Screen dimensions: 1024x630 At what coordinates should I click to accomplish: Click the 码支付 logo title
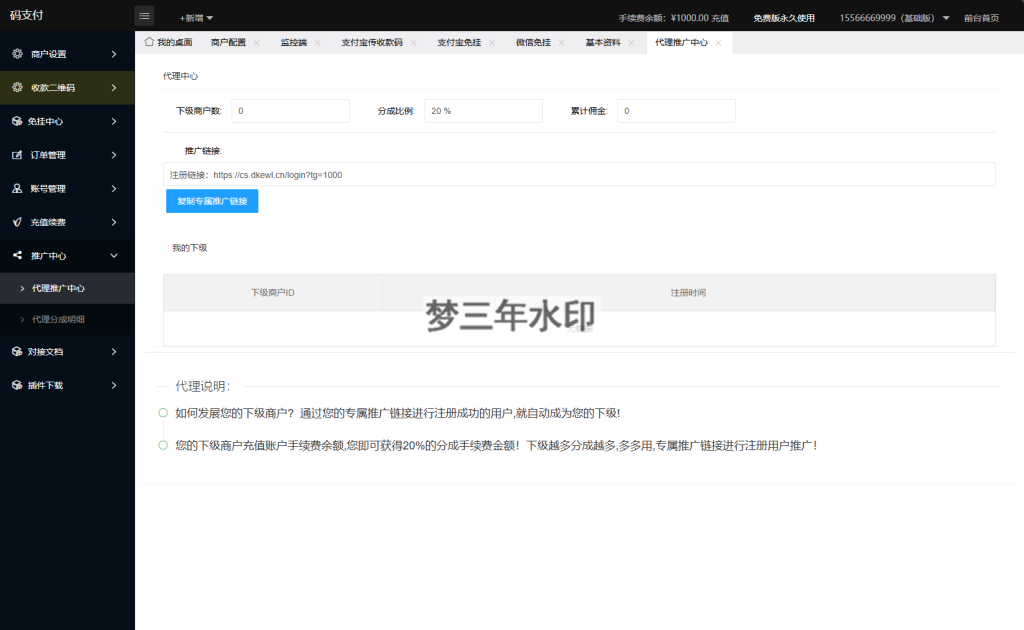[27, 15]
